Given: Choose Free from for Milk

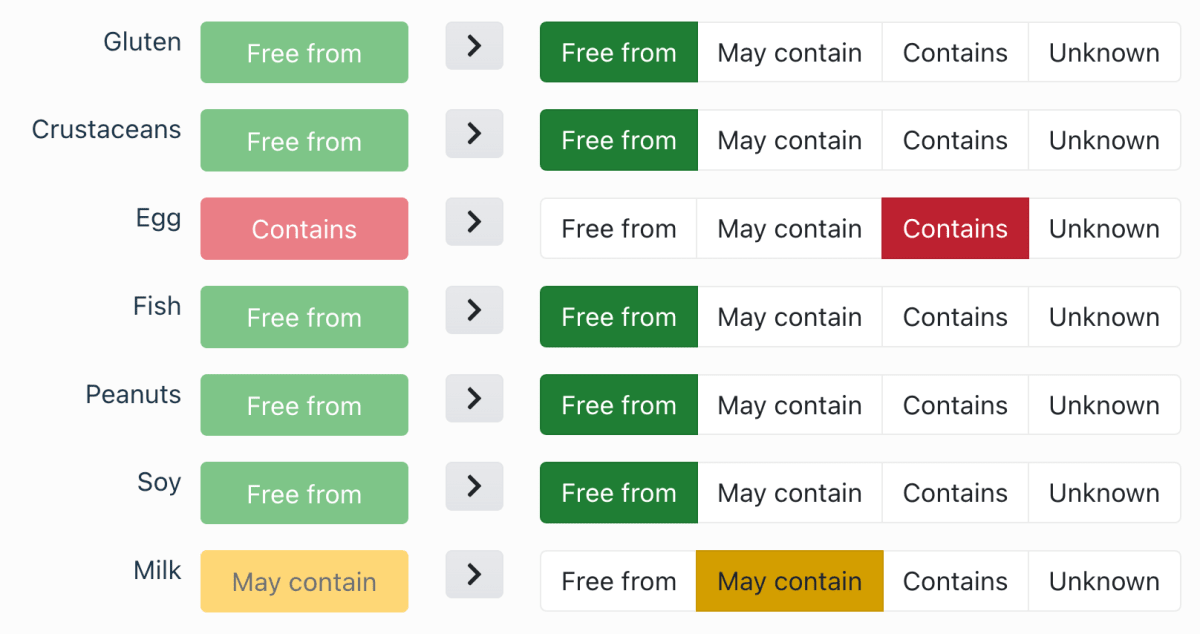Looking at the screenshot, I should (x=618, y=581).
